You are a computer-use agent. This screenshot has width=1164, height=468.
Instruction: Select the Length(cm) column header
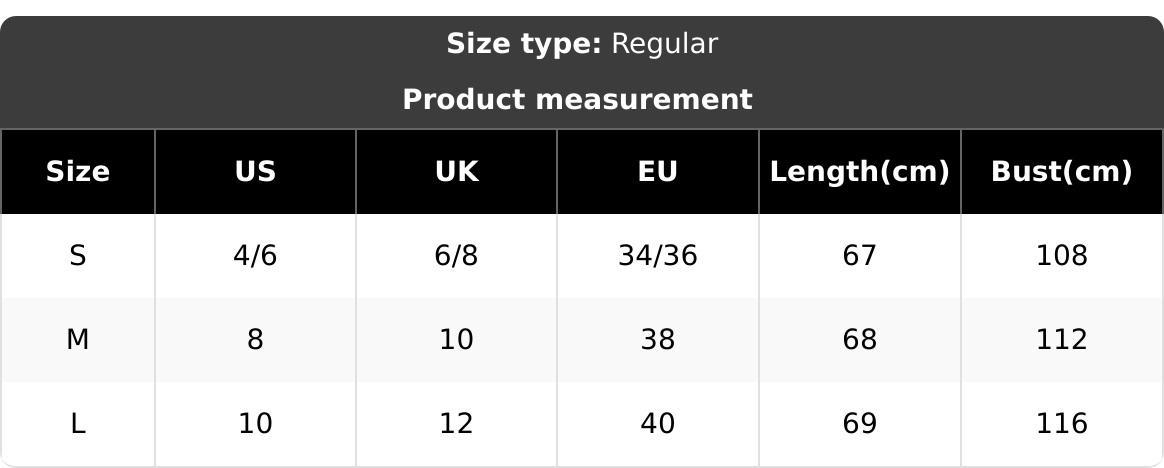coord(859,172)
